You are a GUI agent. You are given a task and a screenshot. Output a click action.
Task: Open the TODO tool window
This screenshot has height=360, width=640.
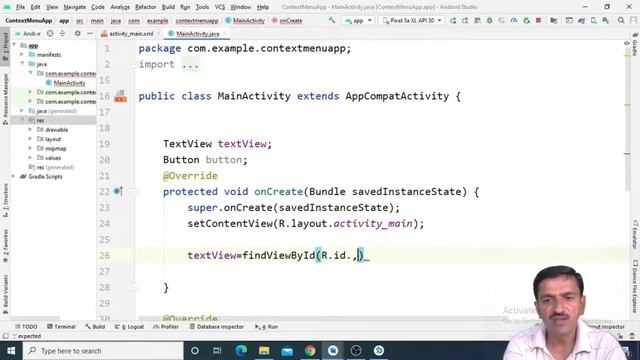pos(26,327)
